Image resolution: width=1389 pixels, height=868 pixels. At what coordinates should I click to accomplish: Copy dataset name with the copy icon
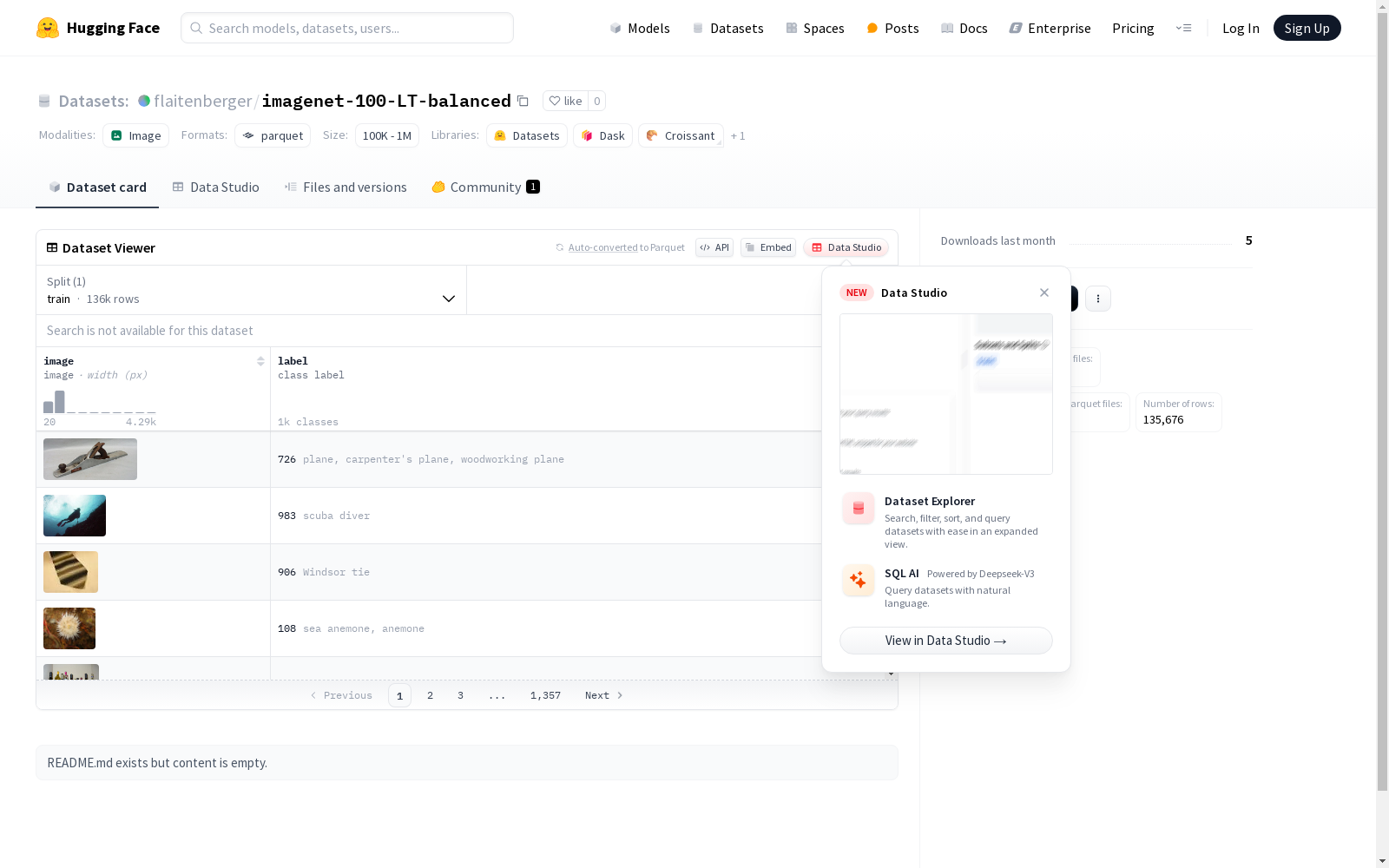[x=523, y=101]
